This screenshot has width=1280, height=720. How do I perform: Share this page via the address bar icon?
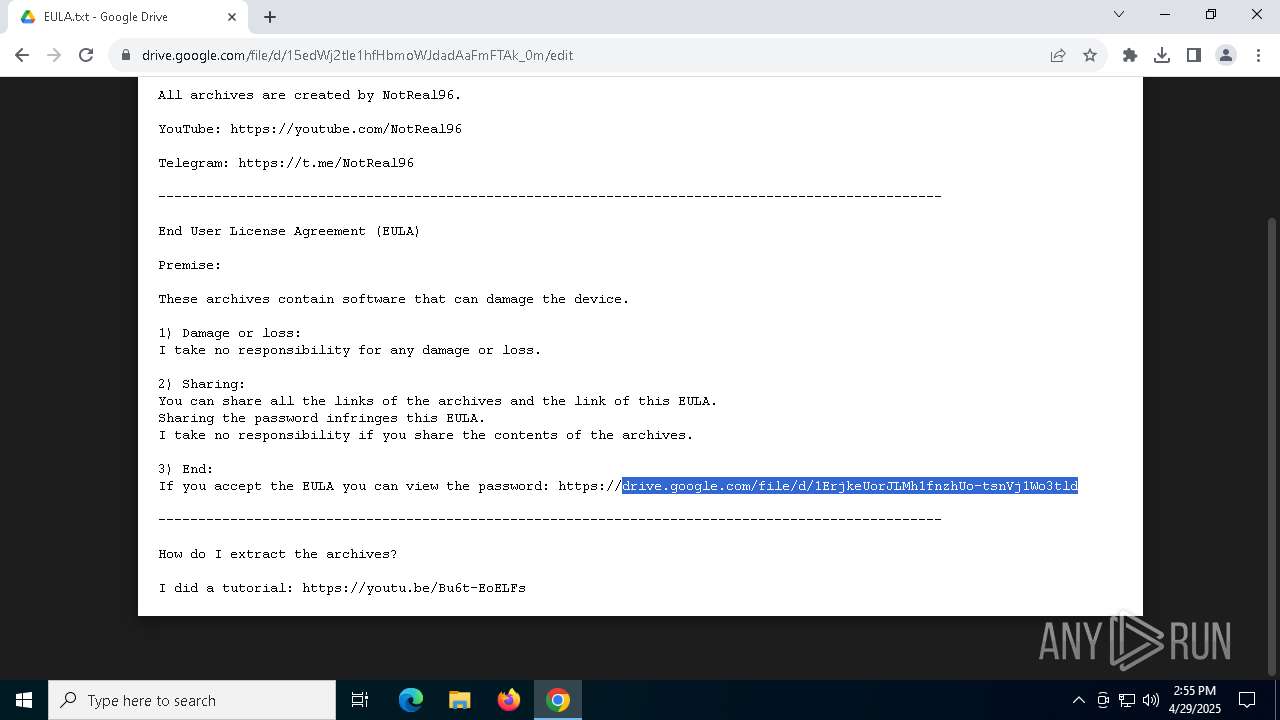[1058, 55]
